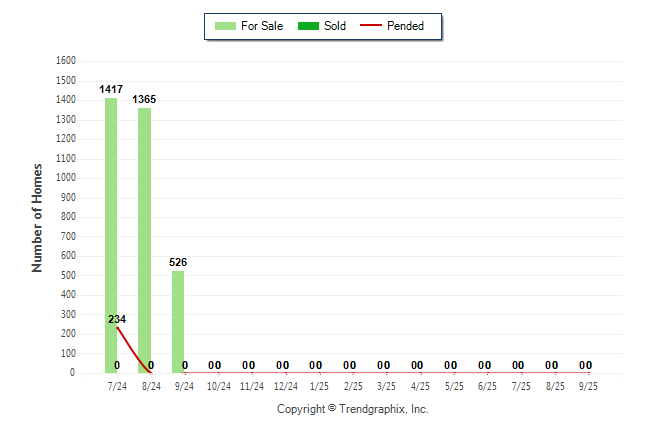
Task: Click the 10/24 x-axis label
Action: pos(218,385)
